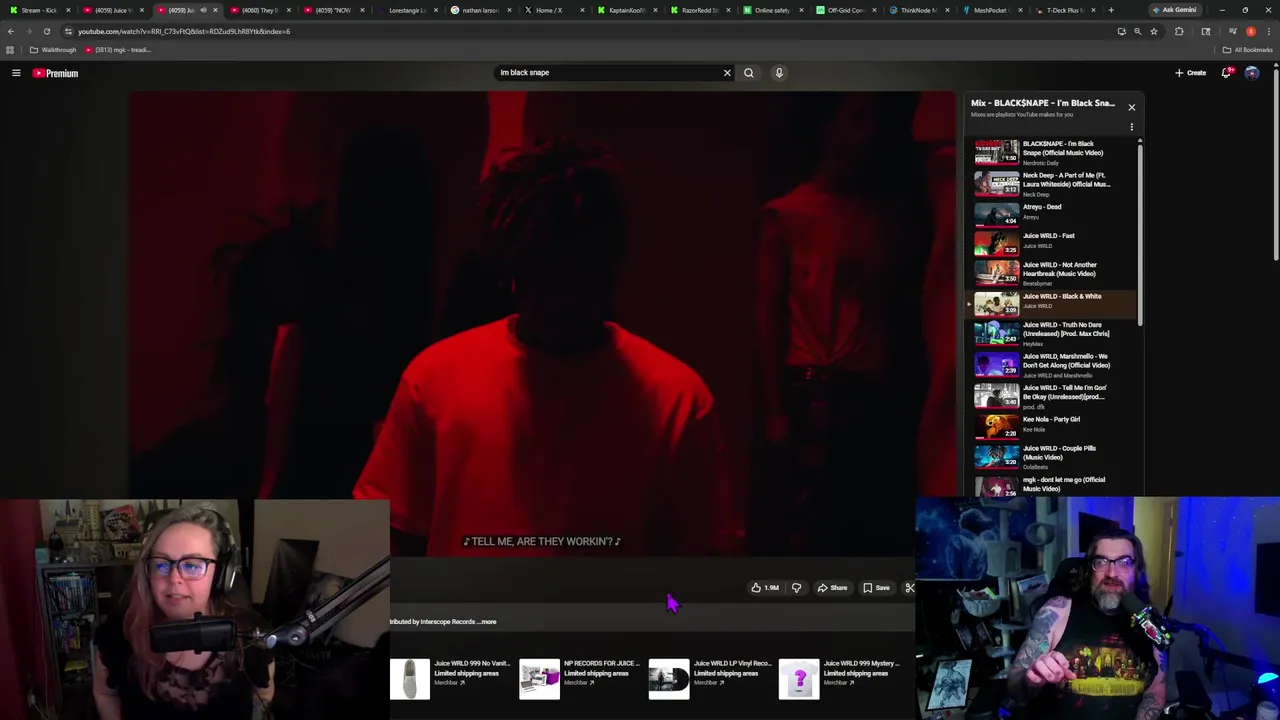
Task: Switch to the Online safety tab
Action: click(773, 10)
